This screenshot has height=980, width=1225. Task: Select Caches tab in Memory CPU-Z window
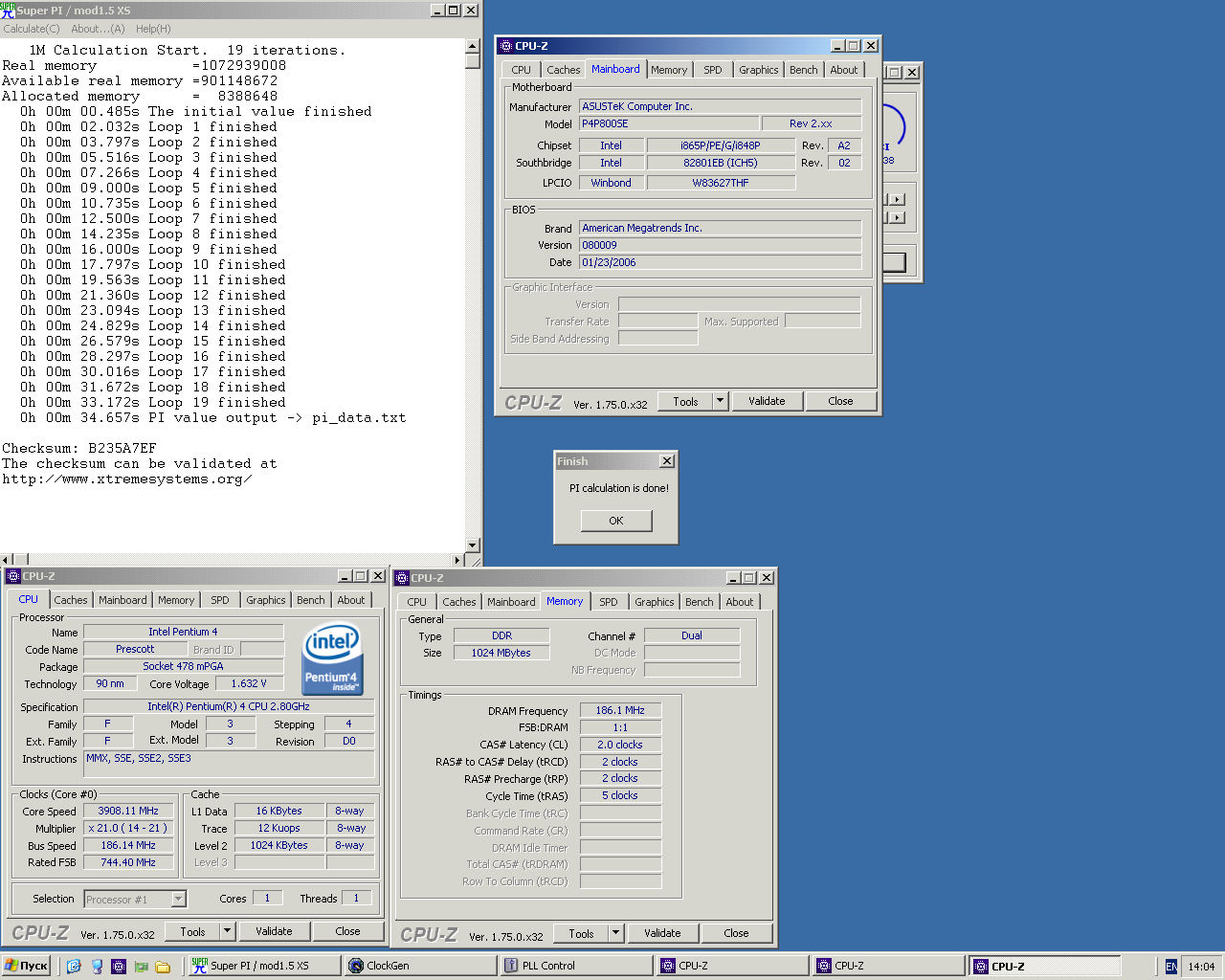[458, 602]
